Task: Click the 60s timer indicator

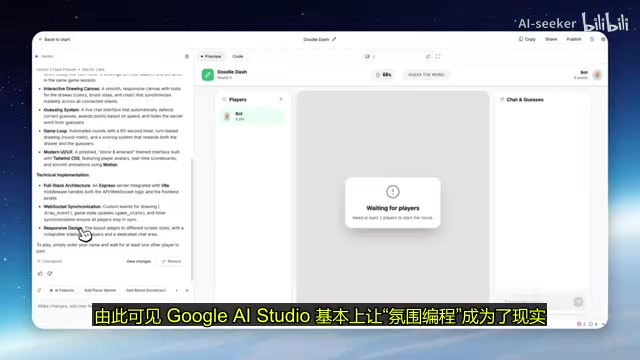Action: [x=384, y=75]
